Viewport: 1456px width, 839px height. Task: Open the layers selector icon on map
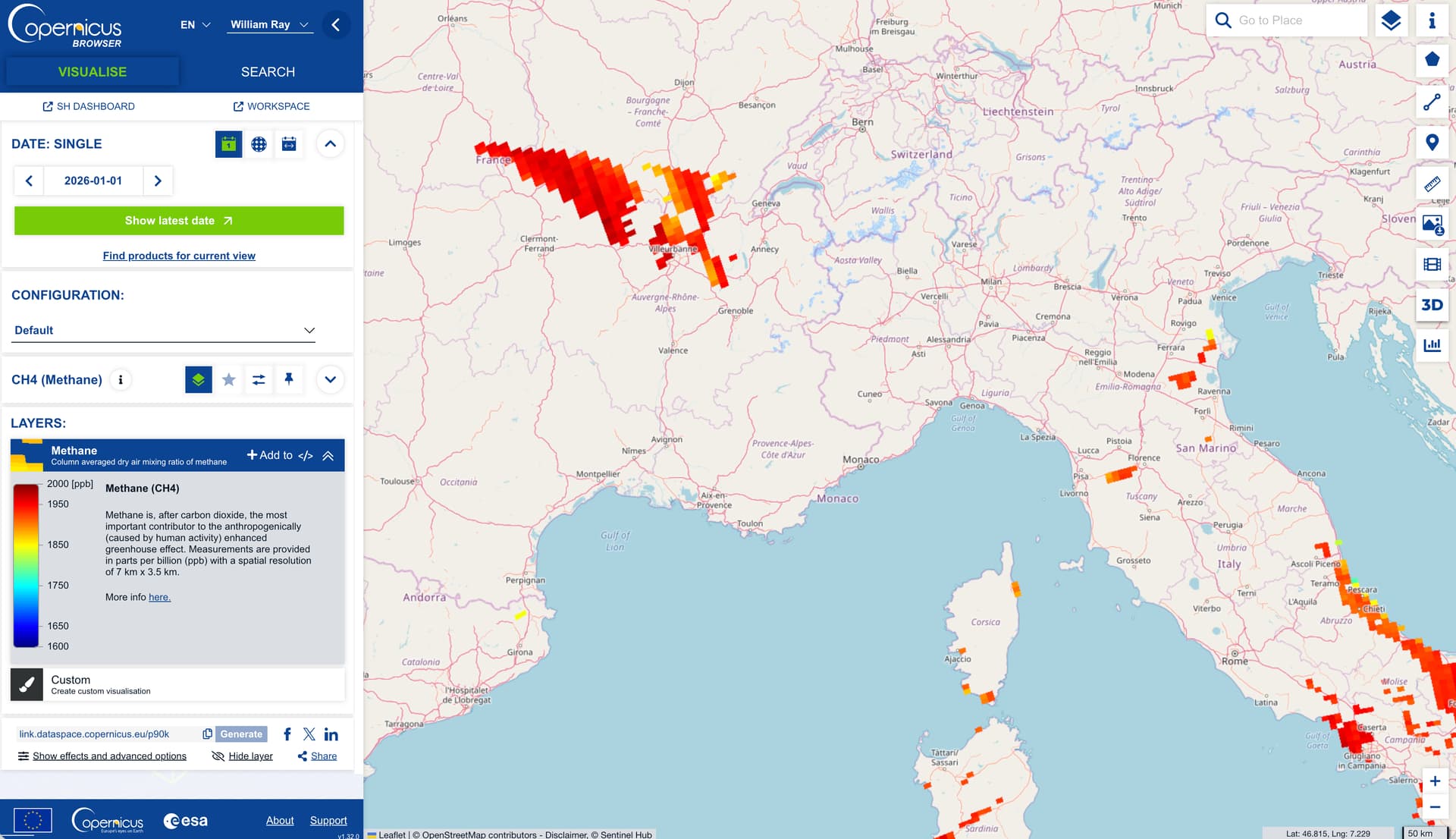(1391, 20)
